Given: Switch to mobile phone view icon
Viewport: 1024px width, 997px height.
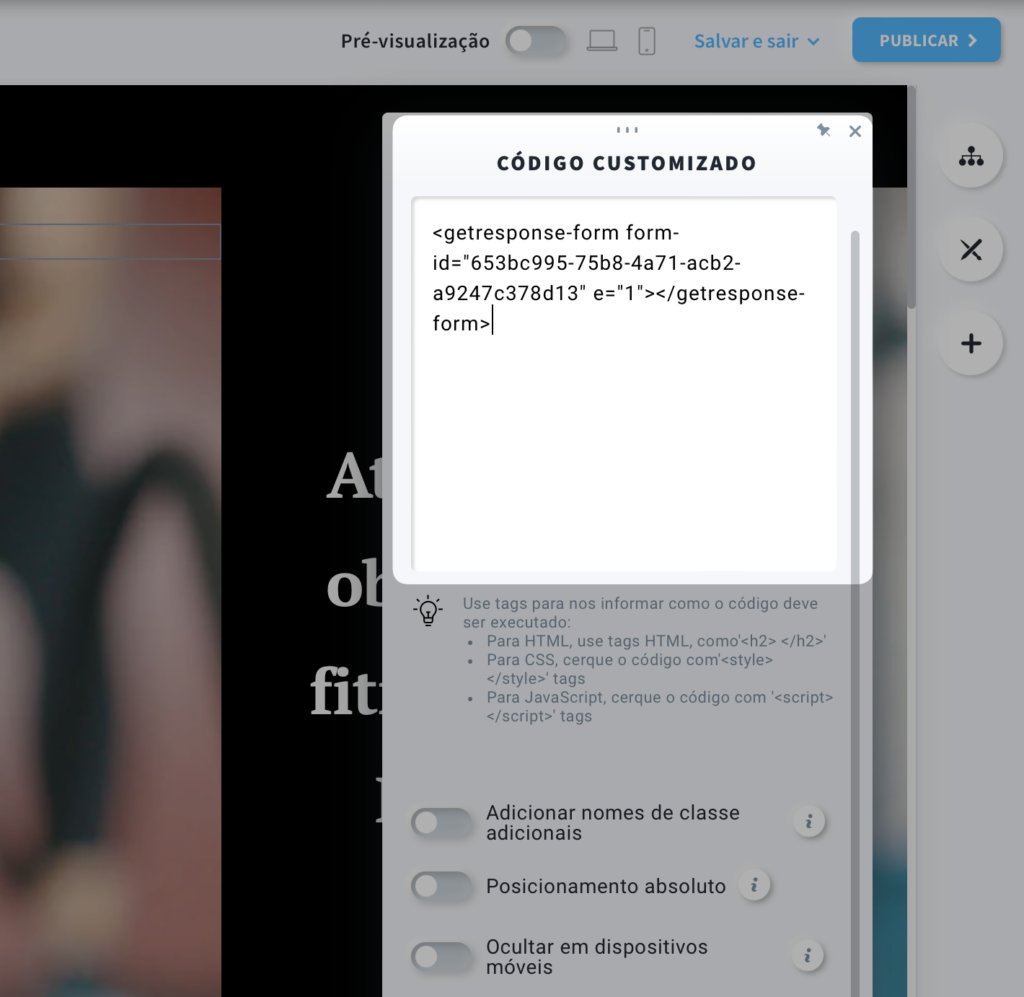Looking at the screenshot, I should tap(647, 41).
